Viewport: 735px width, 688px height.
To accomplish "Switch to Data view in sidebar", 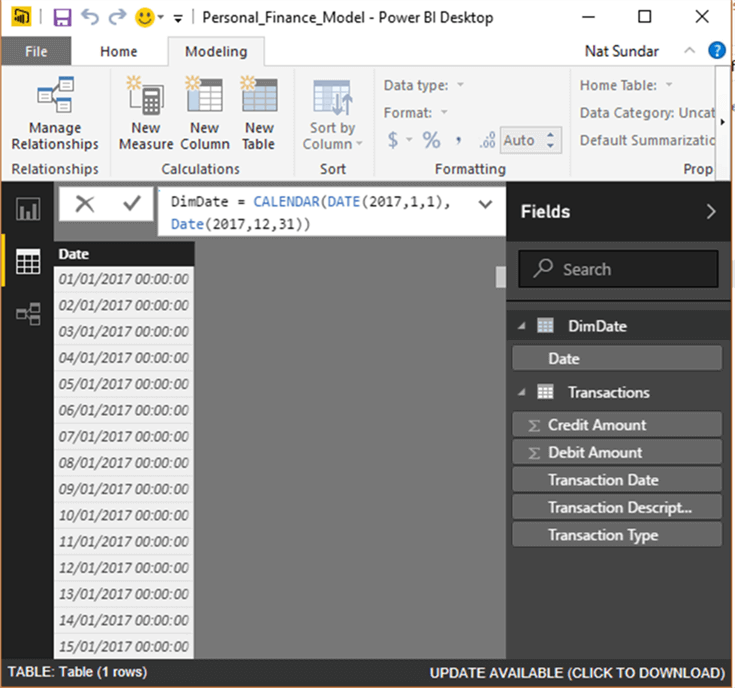I will coord(28,262).
